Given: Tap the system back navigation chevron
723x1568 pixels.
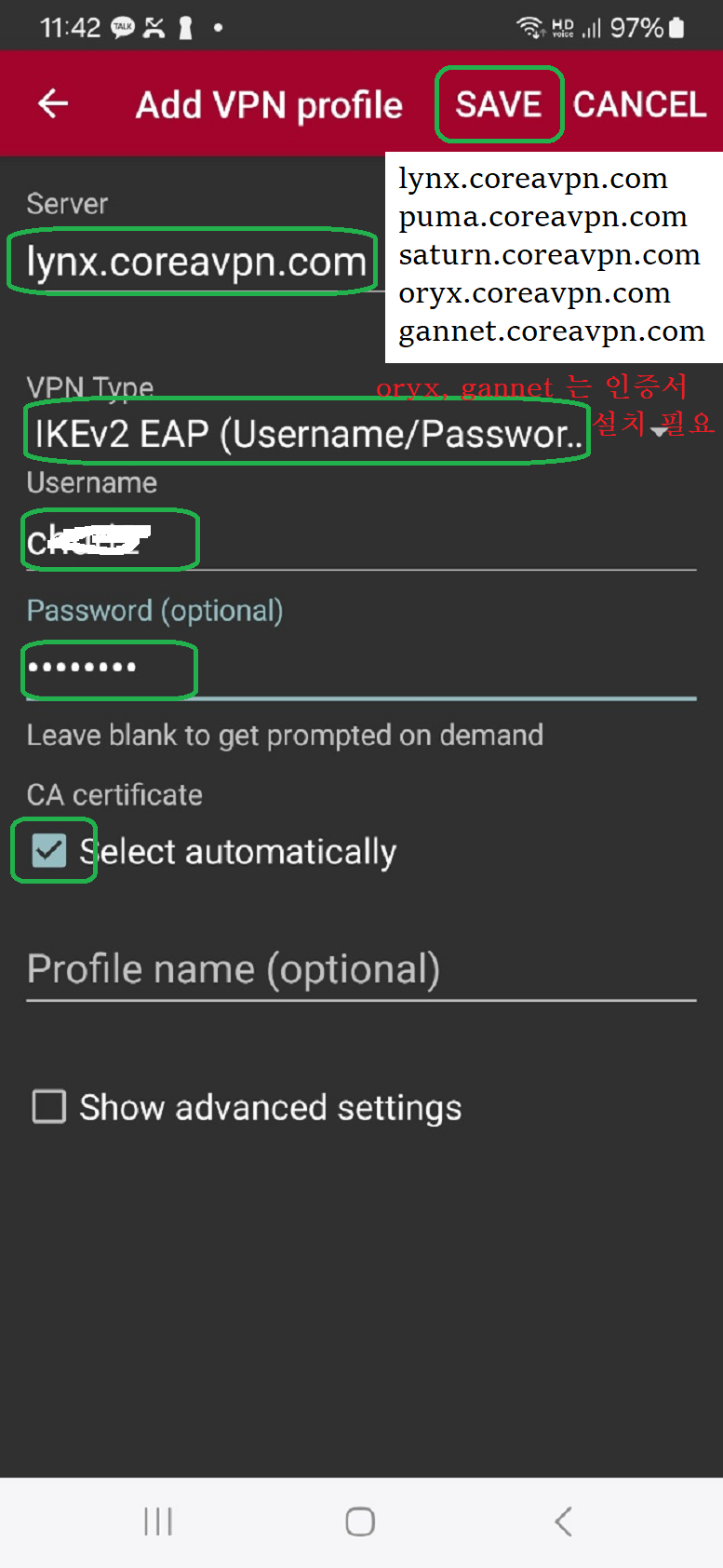Looking at the screenshot, I should pos(562,1521).
